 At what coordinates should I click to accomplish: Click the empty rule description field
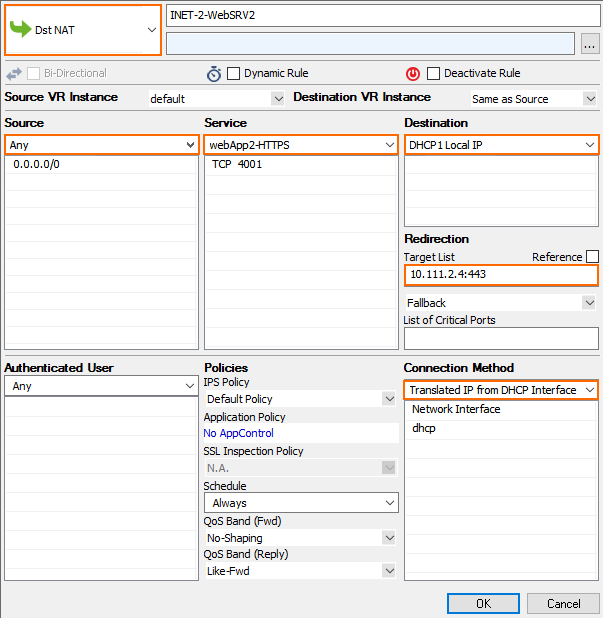tap(370, 43)
